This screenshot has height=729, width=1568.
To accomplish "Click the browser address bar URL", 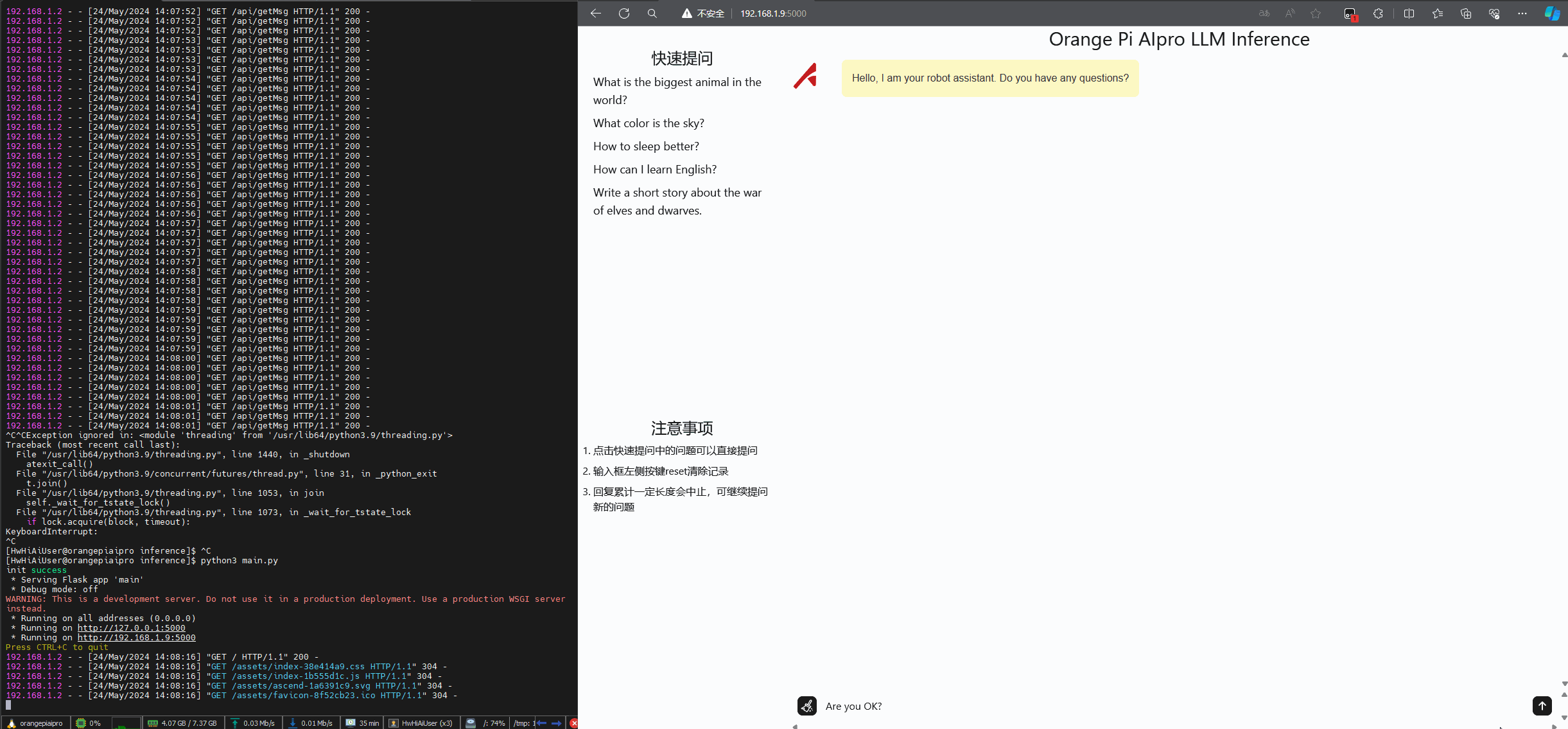I will (773, 13).
